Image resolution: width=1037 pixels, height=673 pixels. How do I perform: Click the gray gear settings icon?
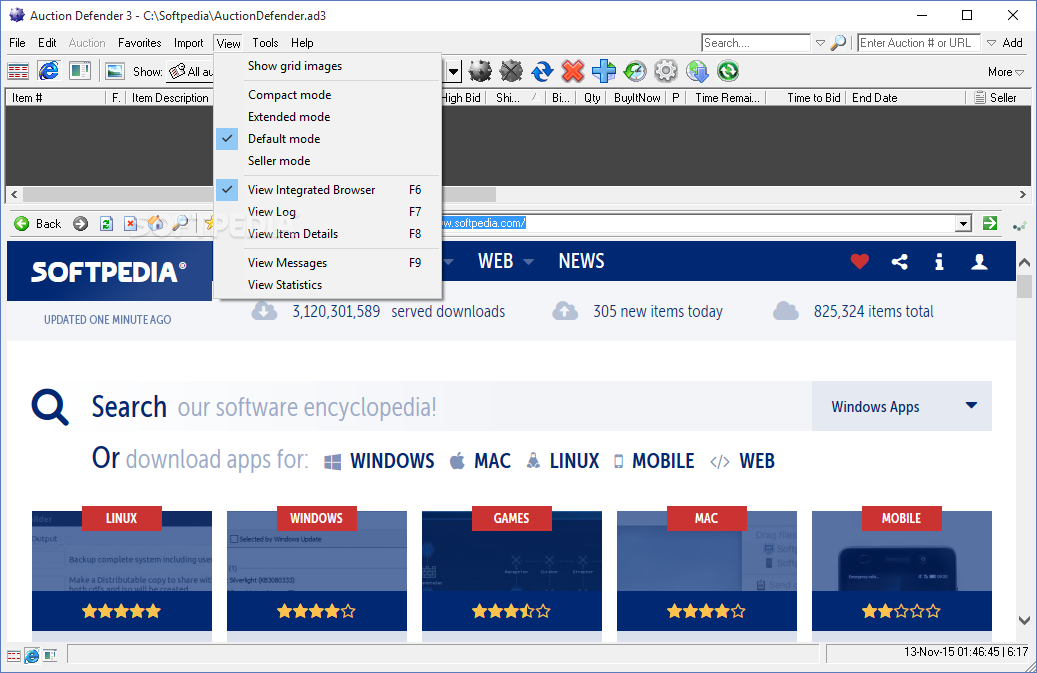click(666, 71)
